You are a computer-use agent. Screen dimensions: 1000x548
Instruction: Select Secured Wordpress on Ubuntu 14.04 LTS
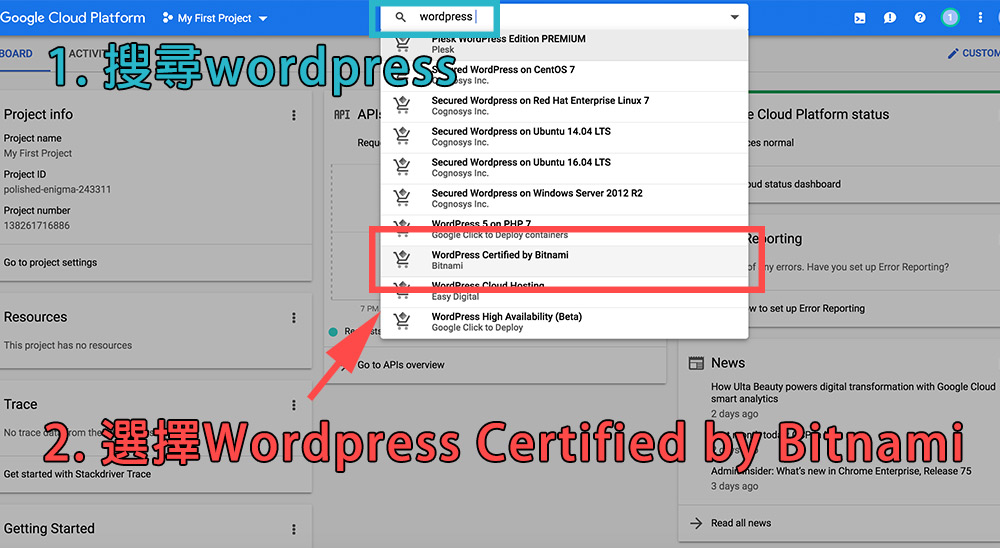pyautogui.click(x=564, y=137)
